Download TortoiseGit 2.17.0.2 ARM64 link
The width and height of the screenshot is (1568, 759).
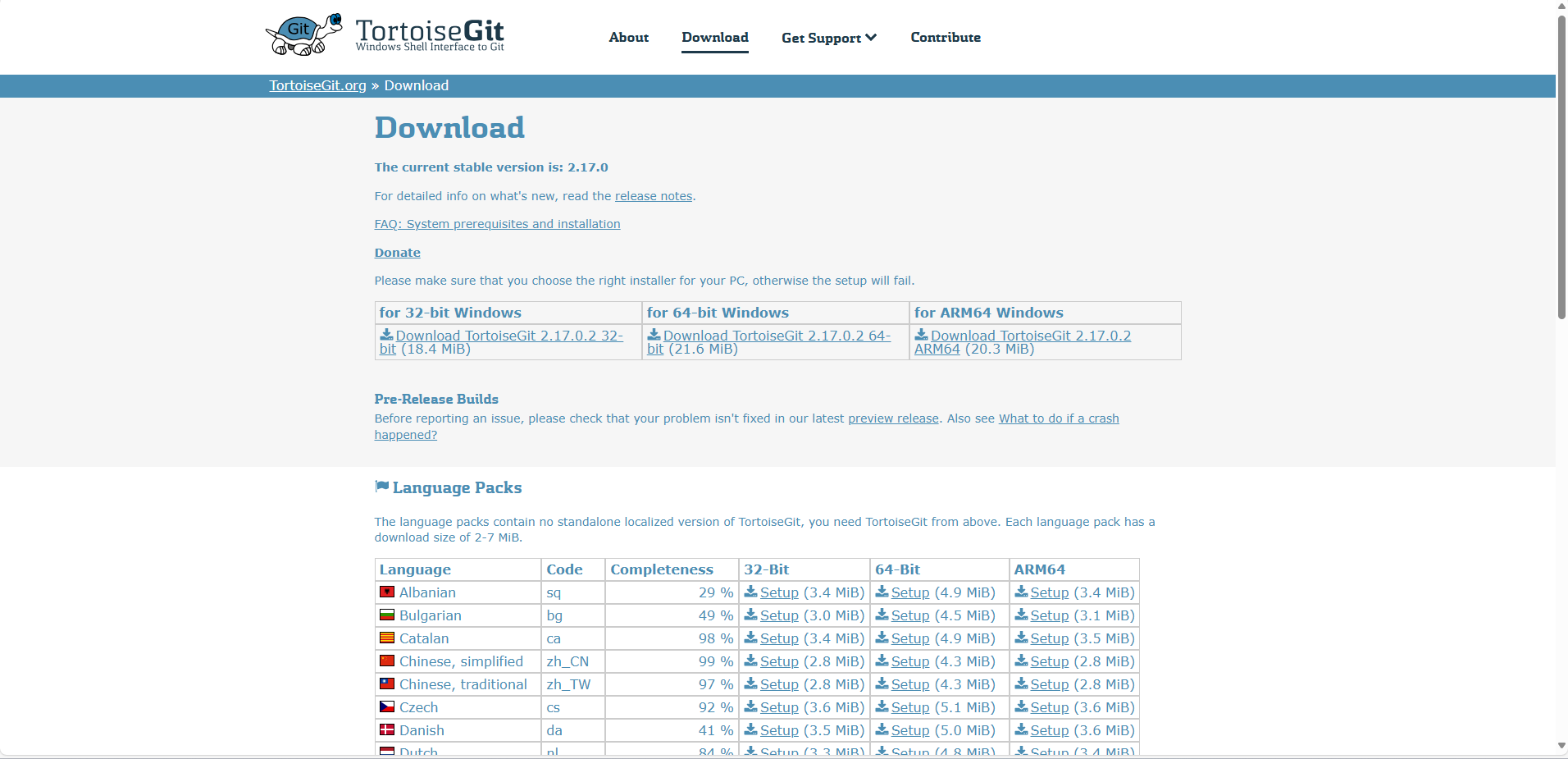(1031, 336)
